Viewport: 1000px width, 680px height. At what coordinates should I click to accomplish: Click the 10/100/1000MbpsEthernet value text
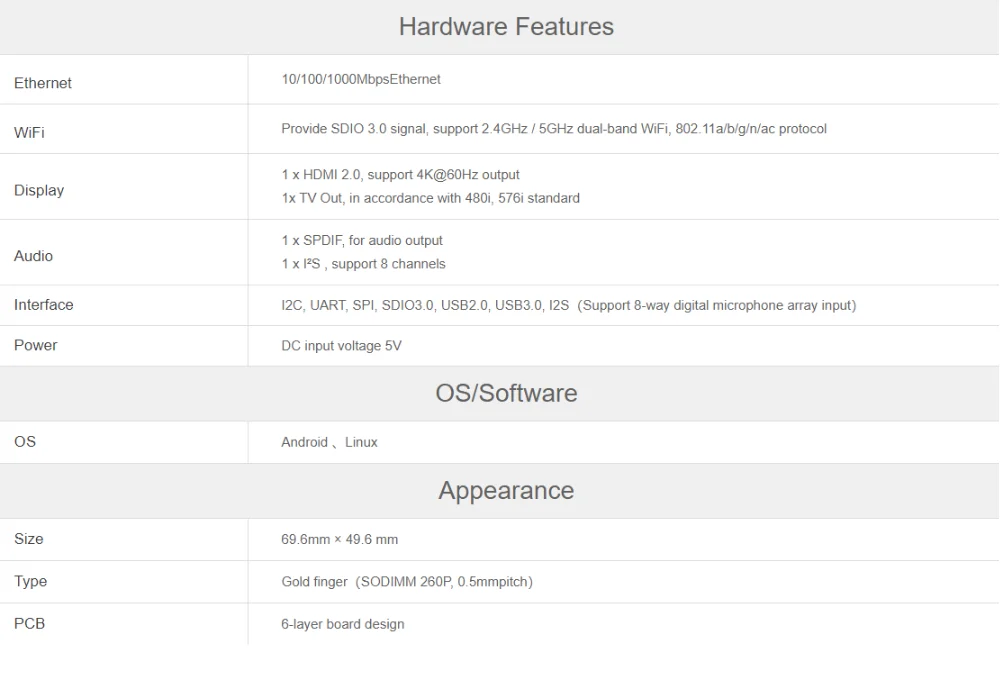tap(361, 79)
